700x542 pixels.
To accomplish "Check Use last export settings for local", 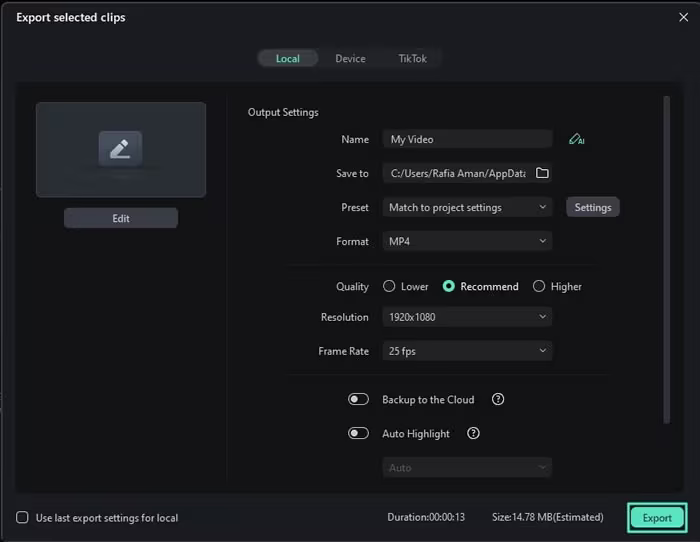I will tap(23, 518).
